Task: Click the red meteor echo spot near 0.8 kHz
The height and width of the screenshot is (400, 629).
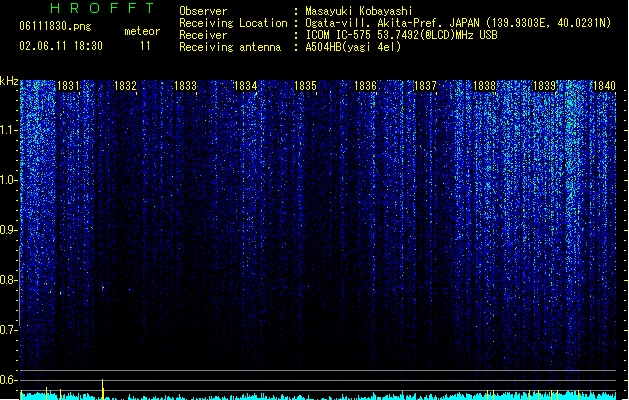Action: 103,288
